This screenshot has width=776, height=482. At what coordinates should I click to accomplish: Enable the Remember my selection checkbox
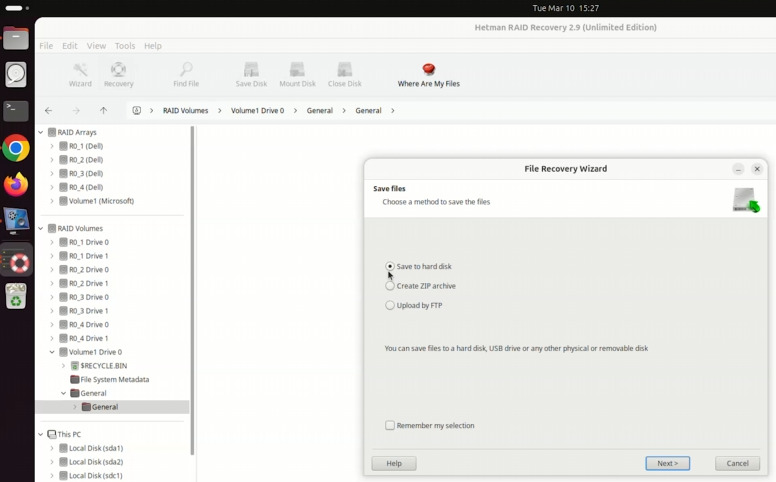coord(390,426)
